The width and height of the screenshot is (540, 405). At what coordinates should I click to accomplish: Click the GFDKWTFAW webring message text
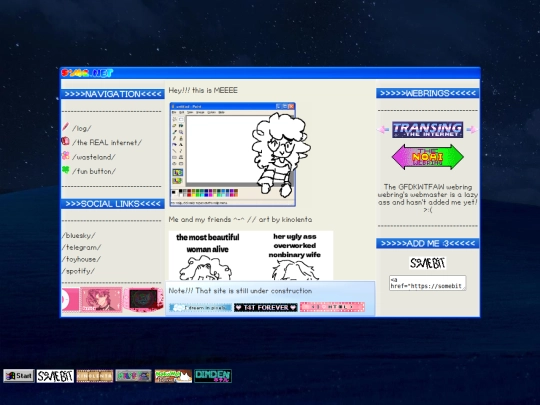(x=428, y=198)
